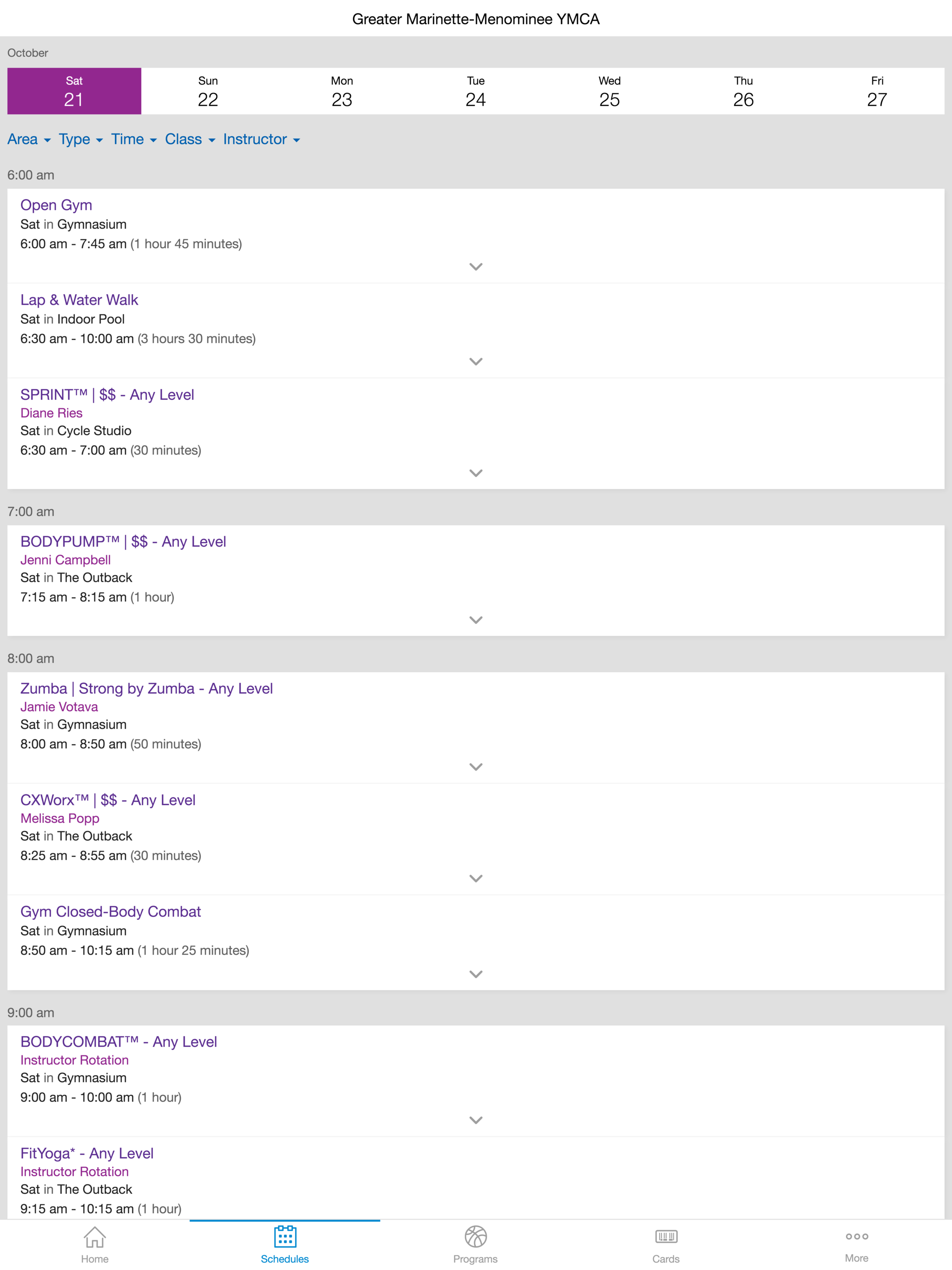Open the Type filter dropdown
Image resolution: width=952 pixels, height=1270 pixels.
81,139
